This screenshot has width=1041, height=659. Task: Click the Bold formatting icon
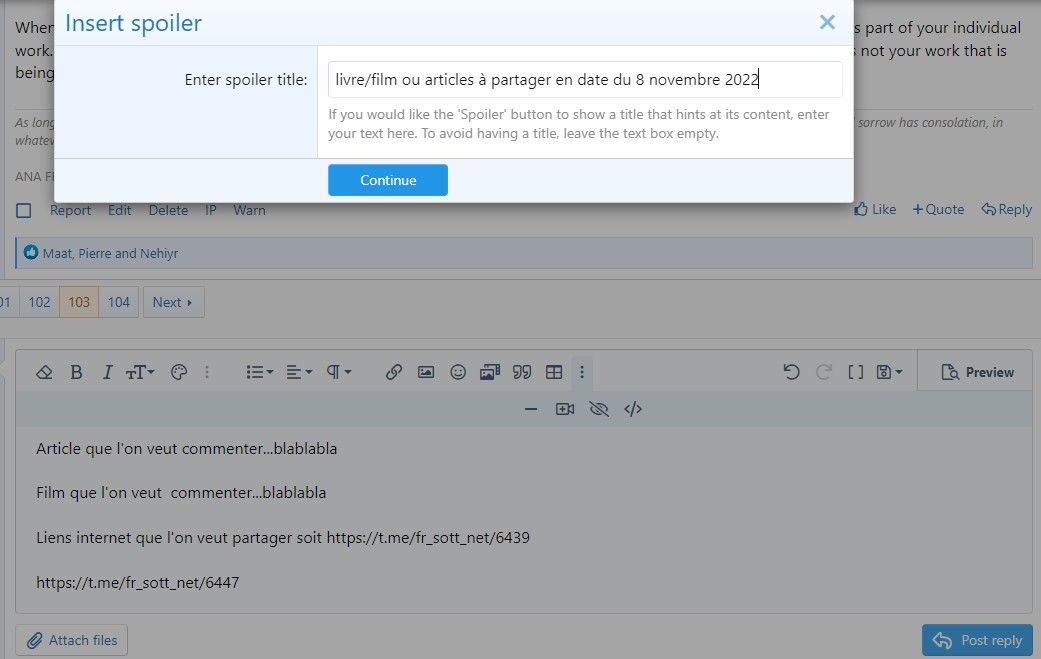click(x=76, y=372)
